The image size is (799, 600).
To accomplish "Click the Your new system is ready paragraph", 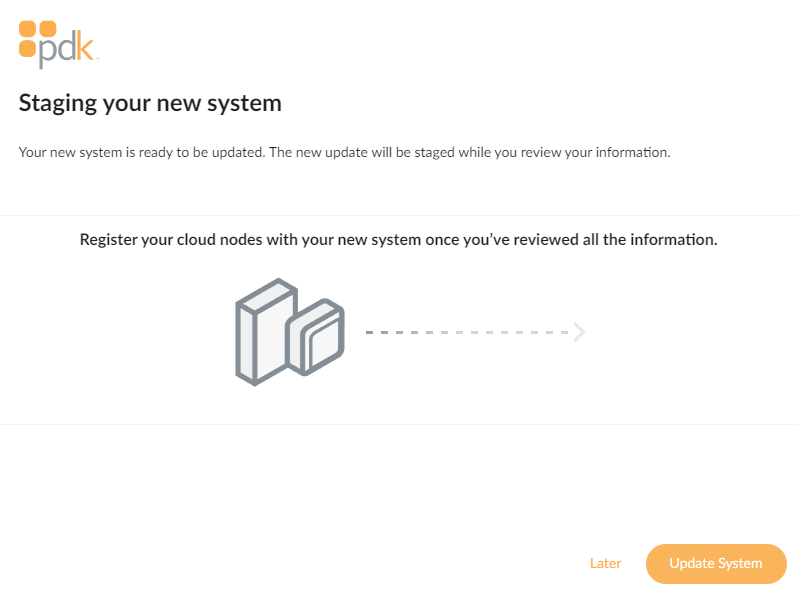I will 344,152.
